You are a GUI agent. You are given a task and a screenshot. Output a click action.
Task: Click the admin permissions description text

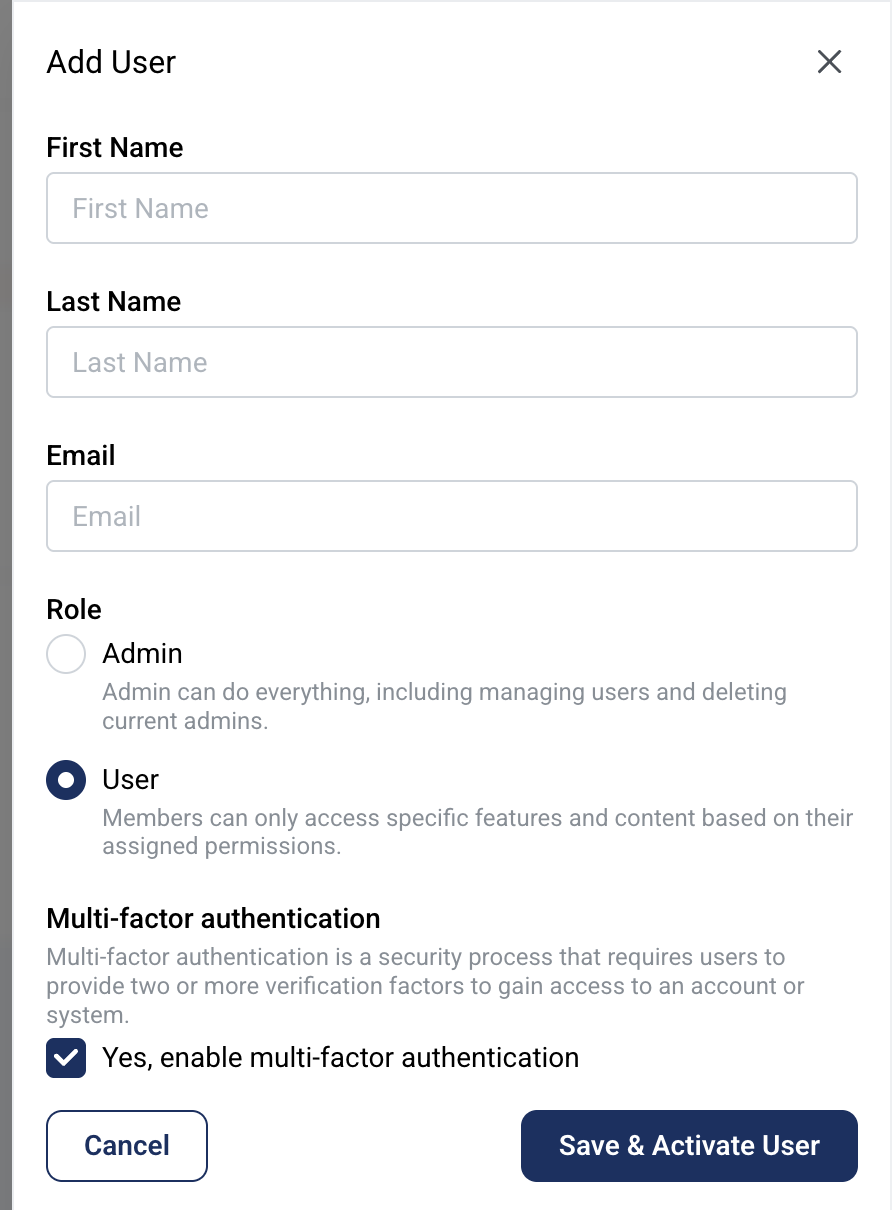tap(443, 706)
